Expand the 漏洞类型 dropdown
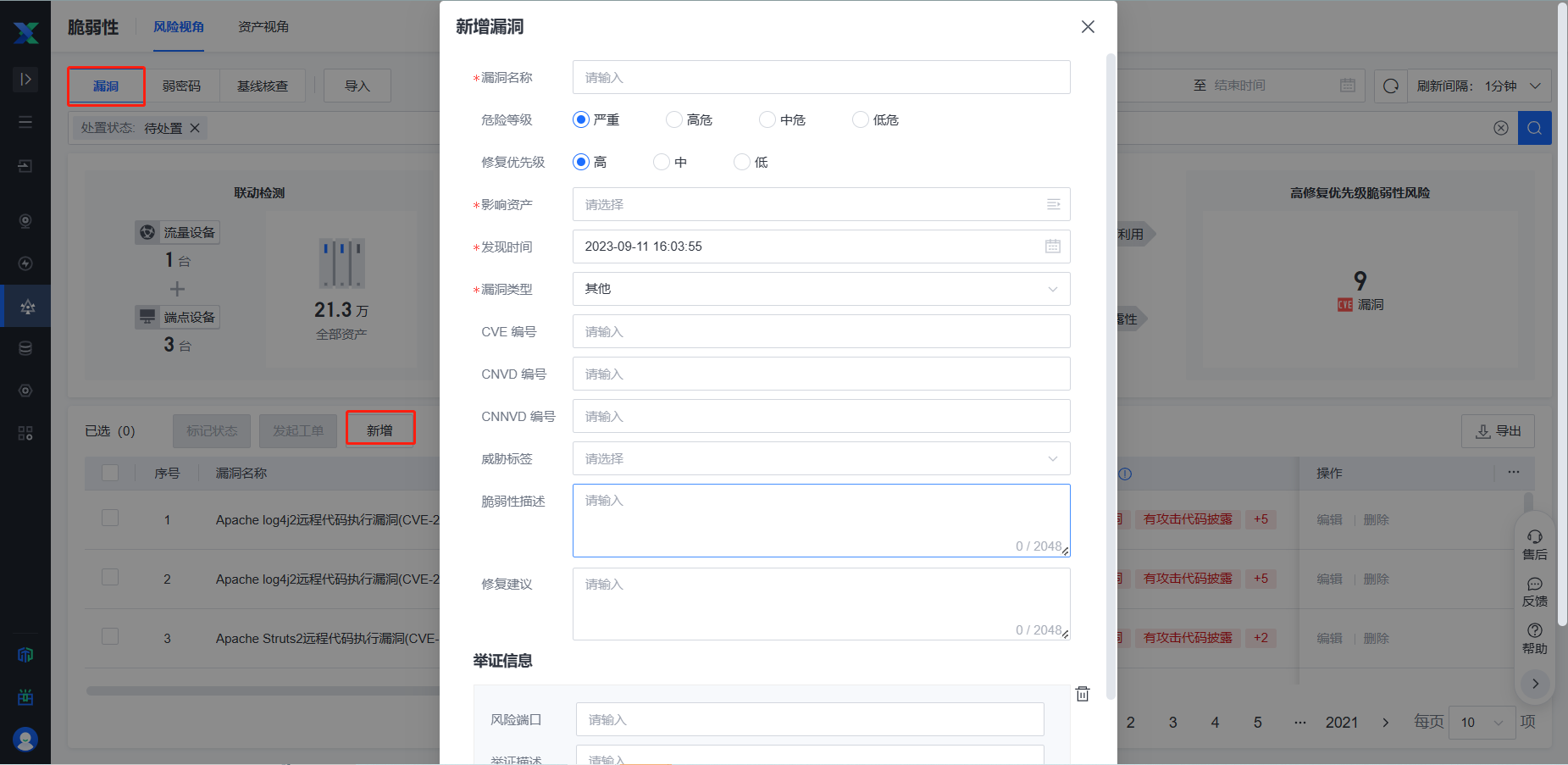Image resolution: width=1568 pixels, height=765 pixels. coord(820,289)
